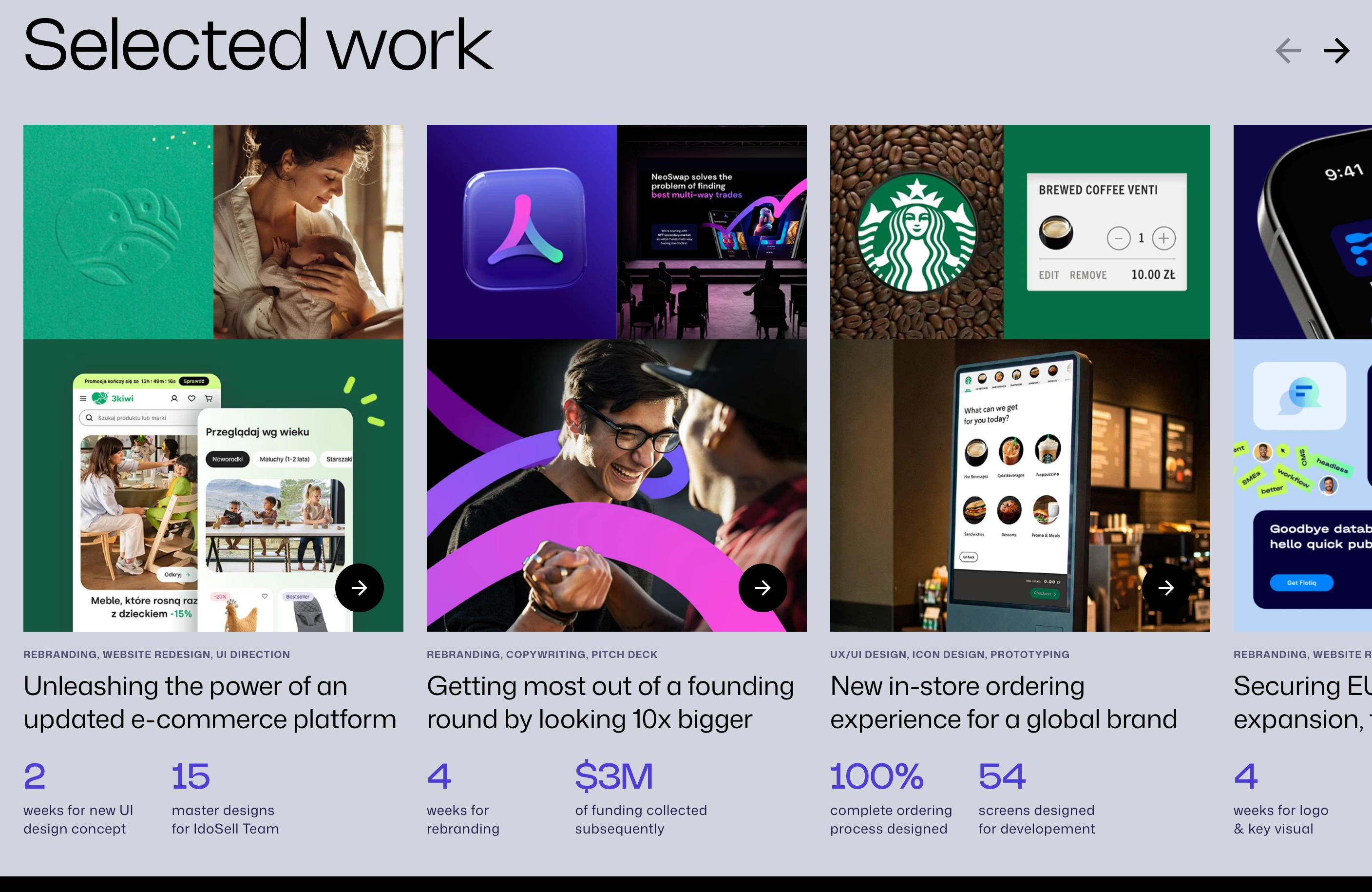This screenshot has height=892, width=1372.
Task: Click the minus button in Brewed Coffee Venti card
Action: click(x=1118, y=238)
